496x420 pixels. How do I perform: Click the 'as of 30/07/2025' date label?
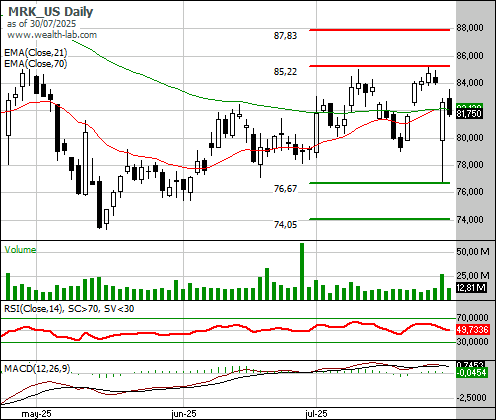tap(41, 24)
